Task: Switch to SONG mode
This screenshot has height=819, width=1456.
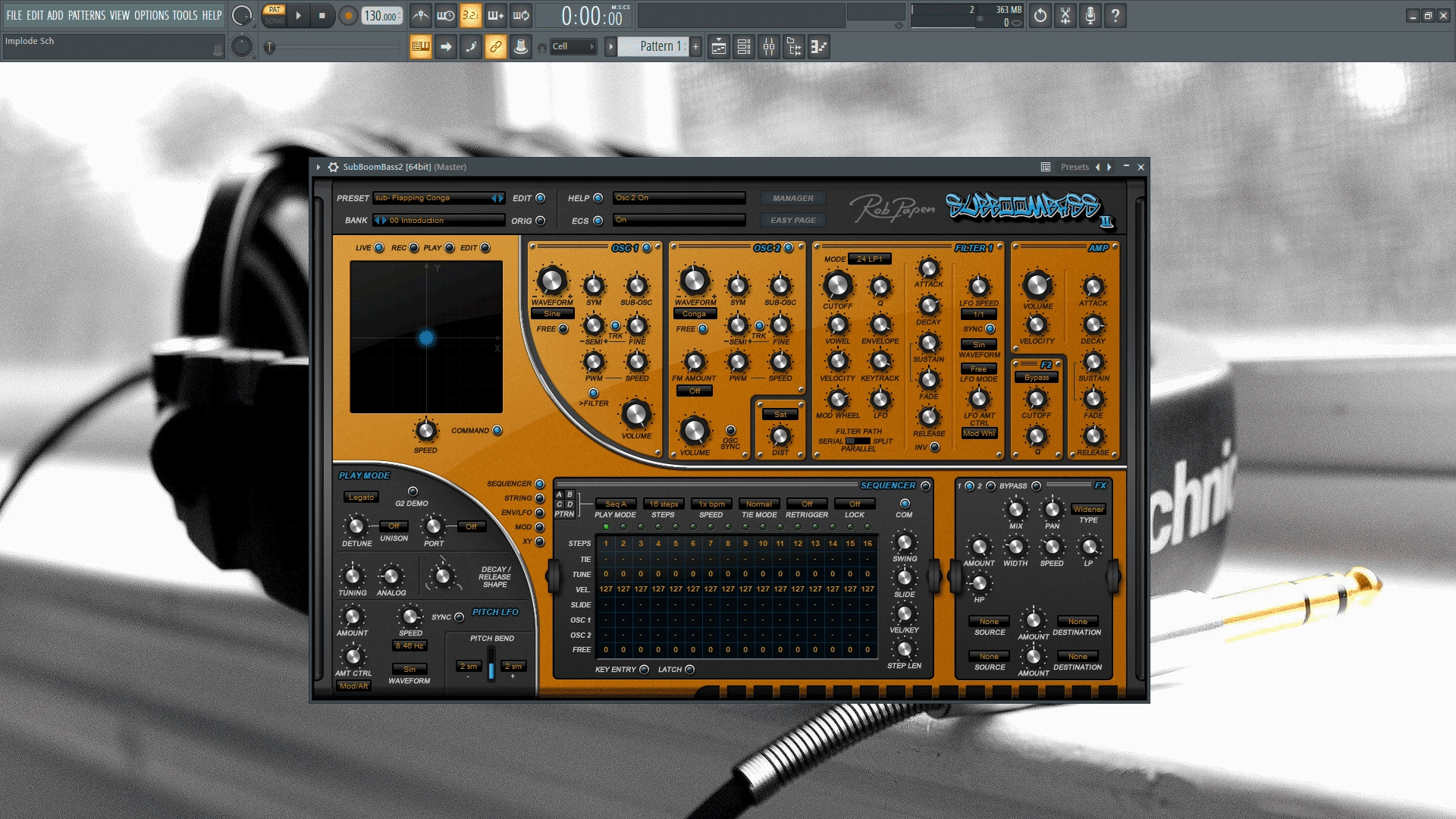Action: (x=275, y=21)
